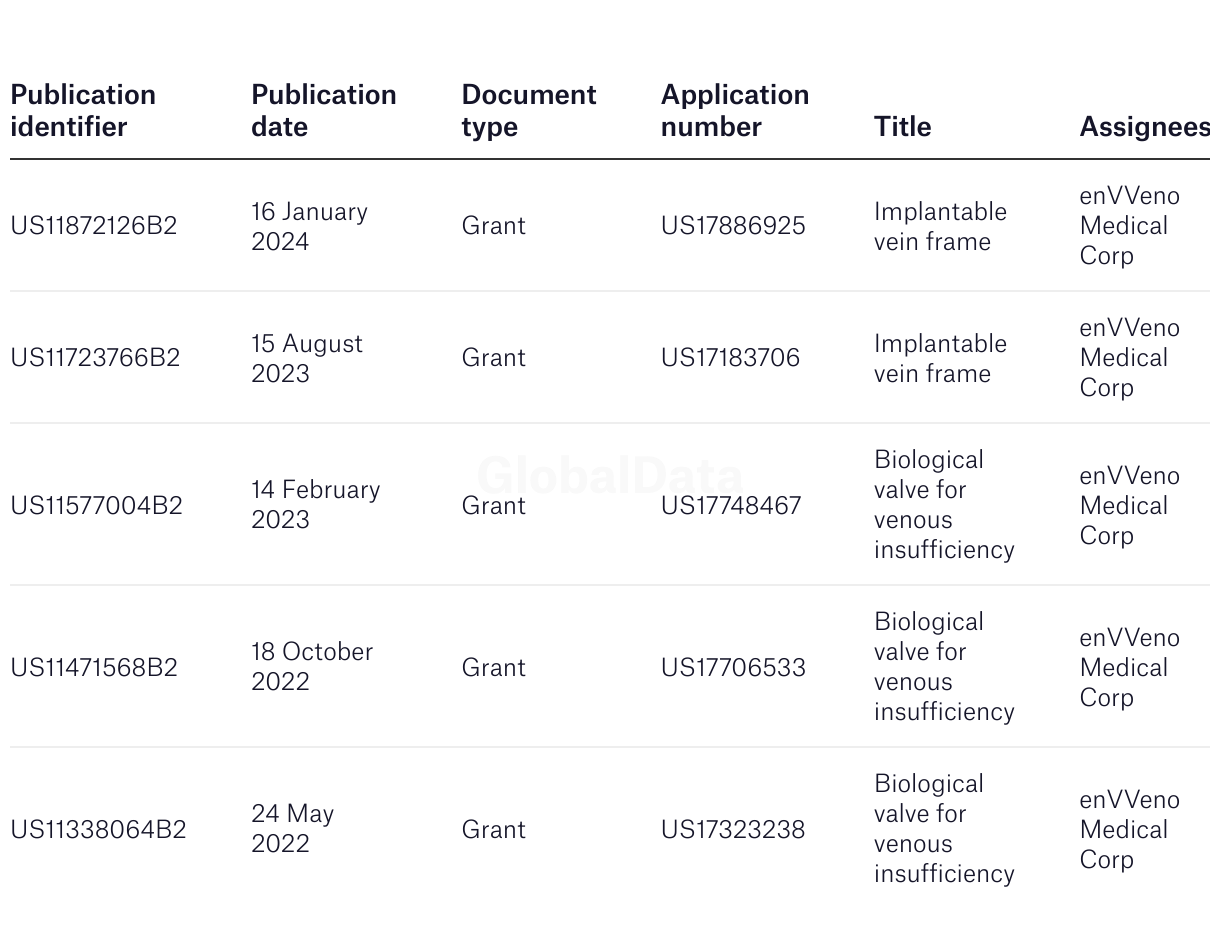
Task: Click the Application number column header
Action: (x=734, y=110)
